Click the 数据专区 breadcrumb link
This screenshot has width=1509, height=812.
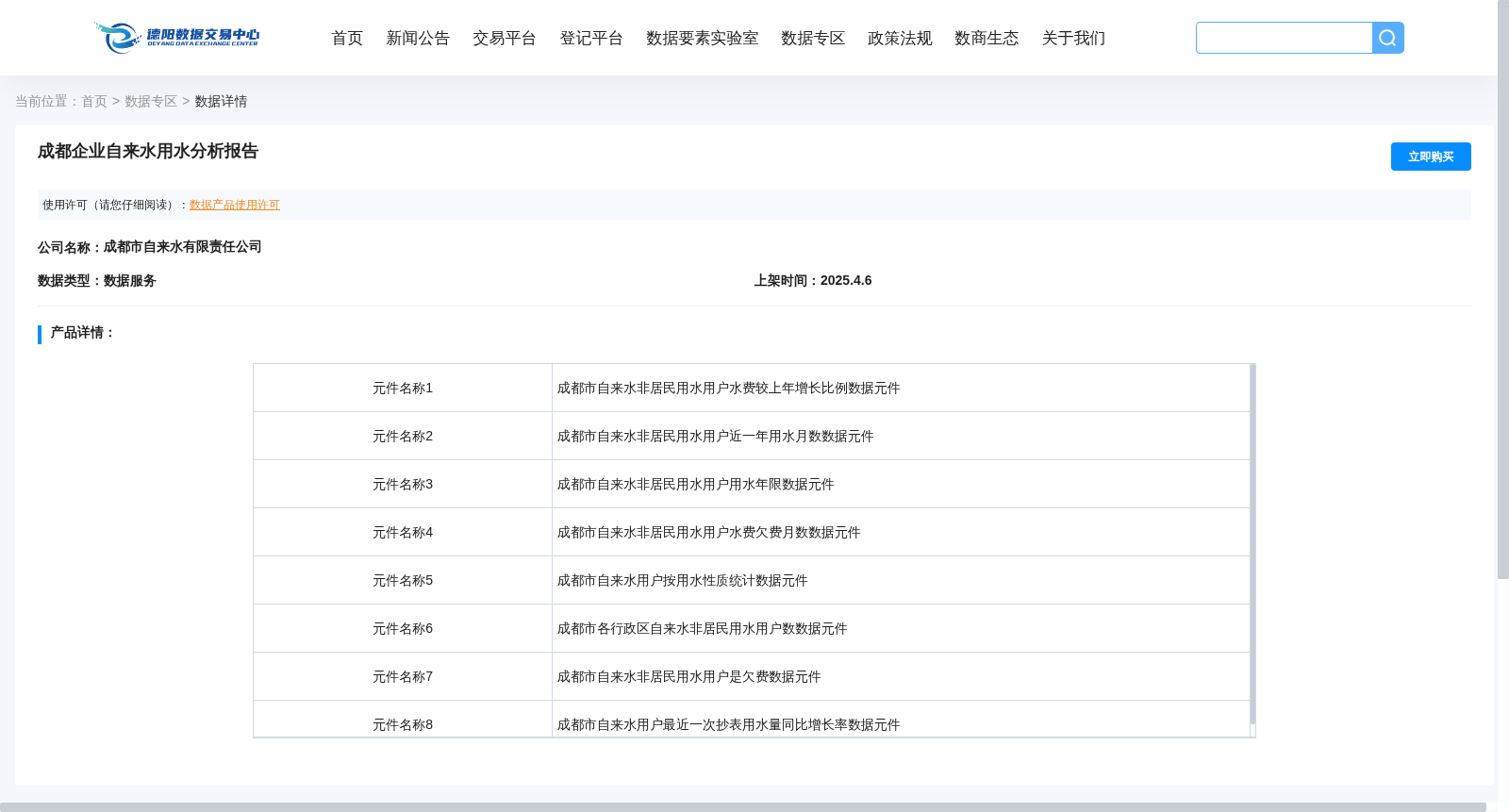click(x=151, y=101)
